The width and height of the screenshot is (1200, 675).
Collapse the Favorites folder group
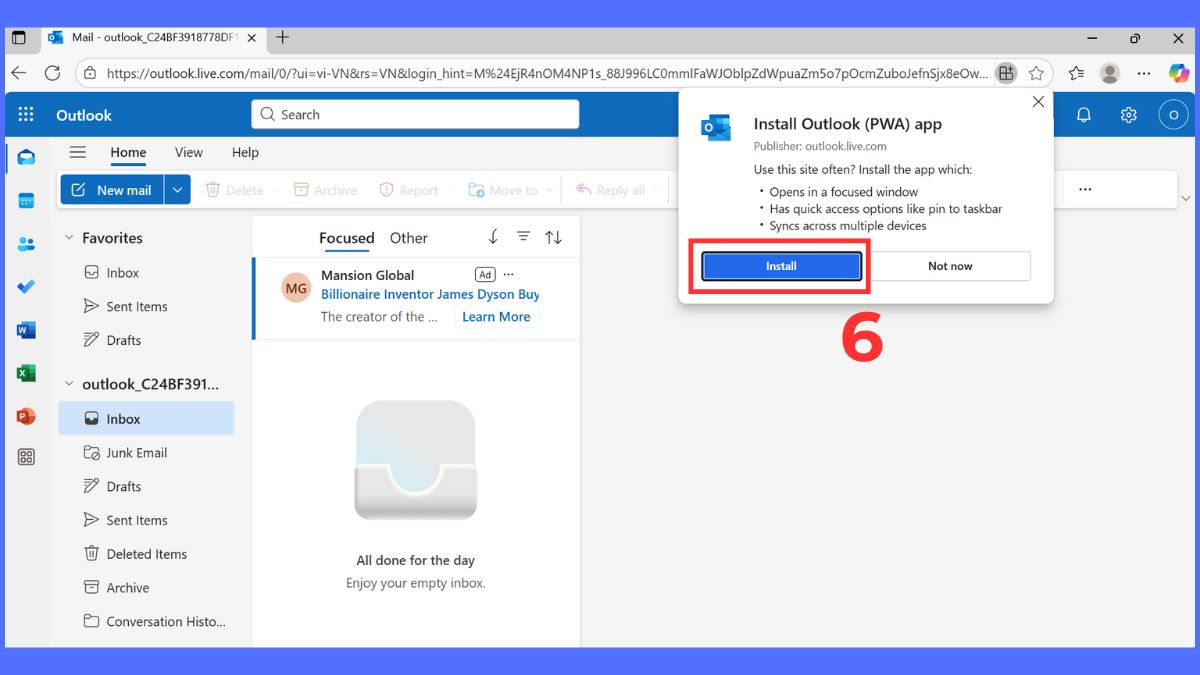[69, 238]
